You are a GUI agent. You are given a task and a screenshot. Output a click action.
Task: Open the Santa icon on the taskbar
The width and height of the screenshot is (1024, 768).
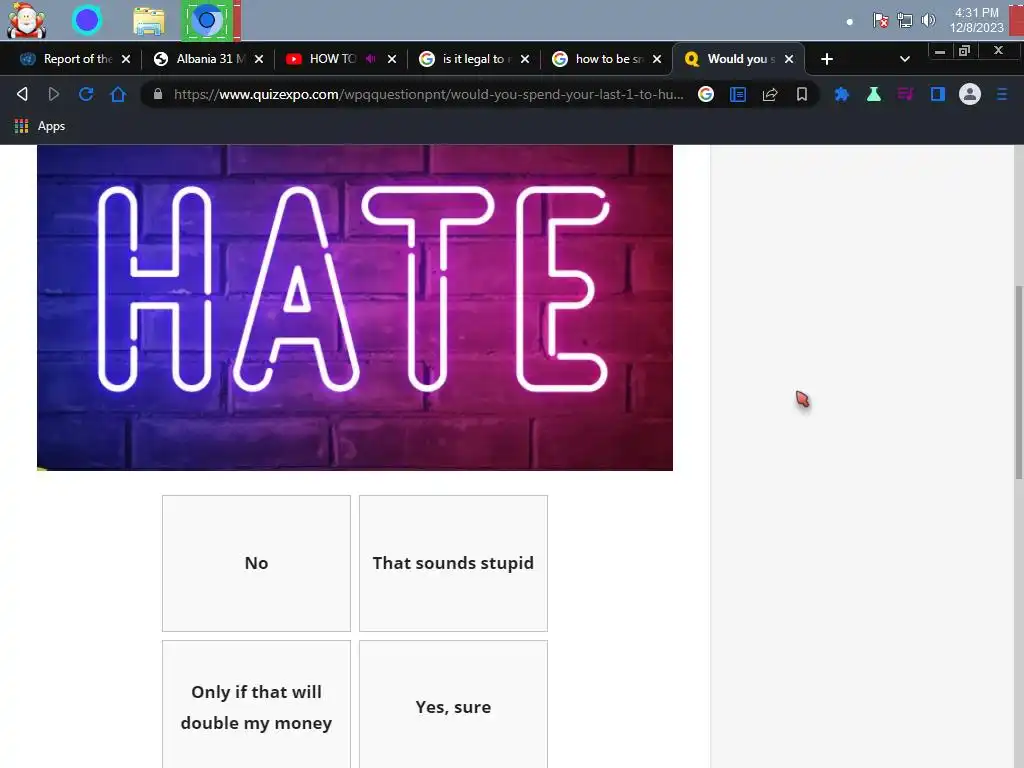(26, 20)
